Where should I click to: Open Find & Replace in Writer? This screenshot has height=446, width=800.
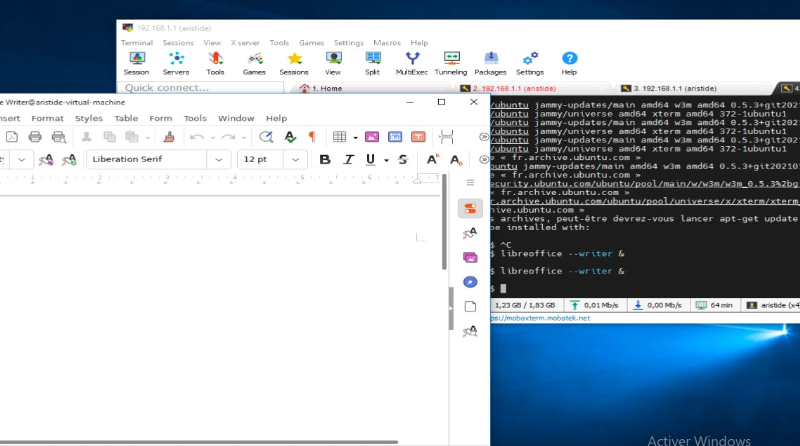266,137
